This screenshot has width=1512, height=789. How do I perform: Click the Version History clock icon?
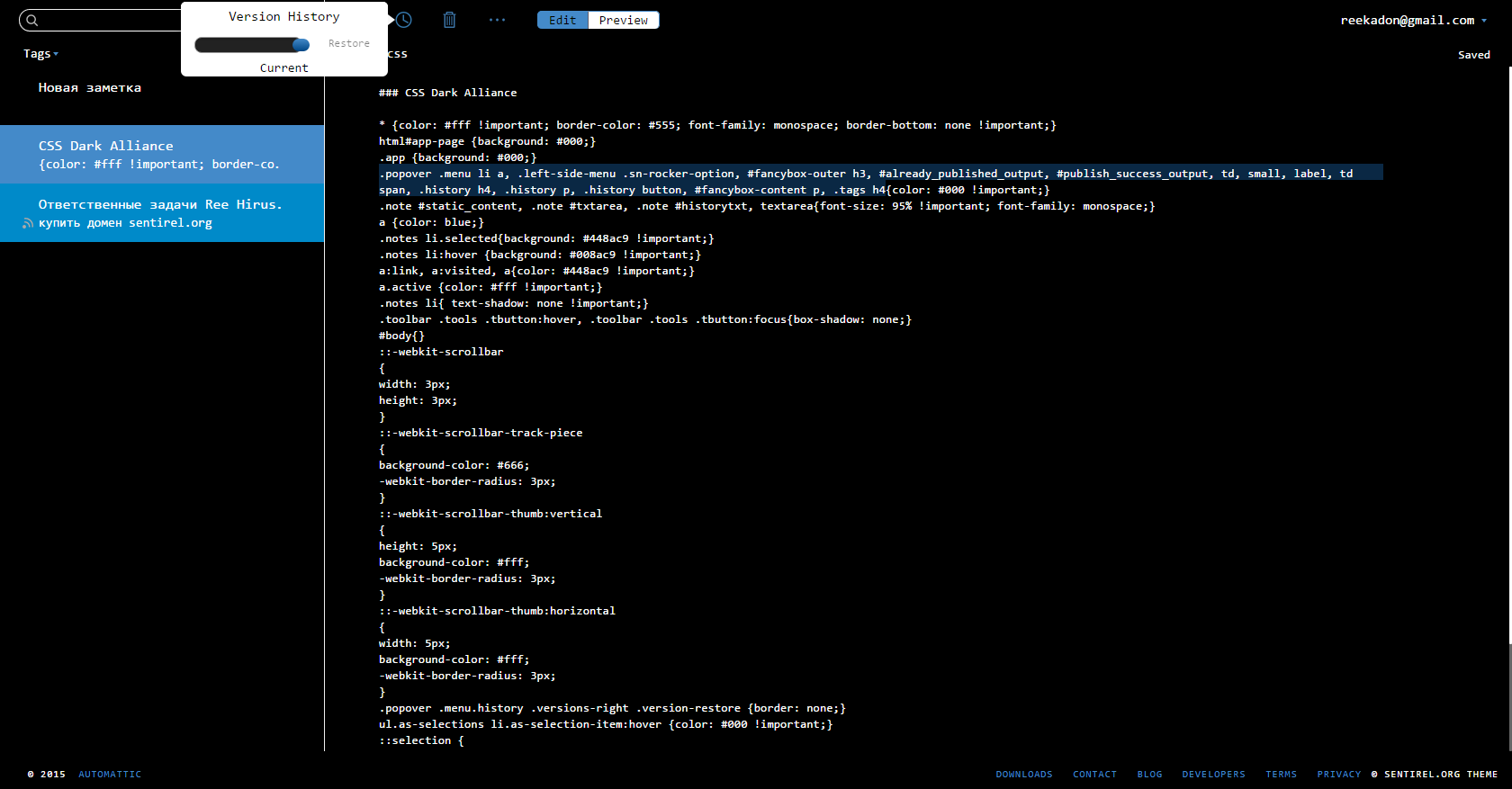point(404,20)
